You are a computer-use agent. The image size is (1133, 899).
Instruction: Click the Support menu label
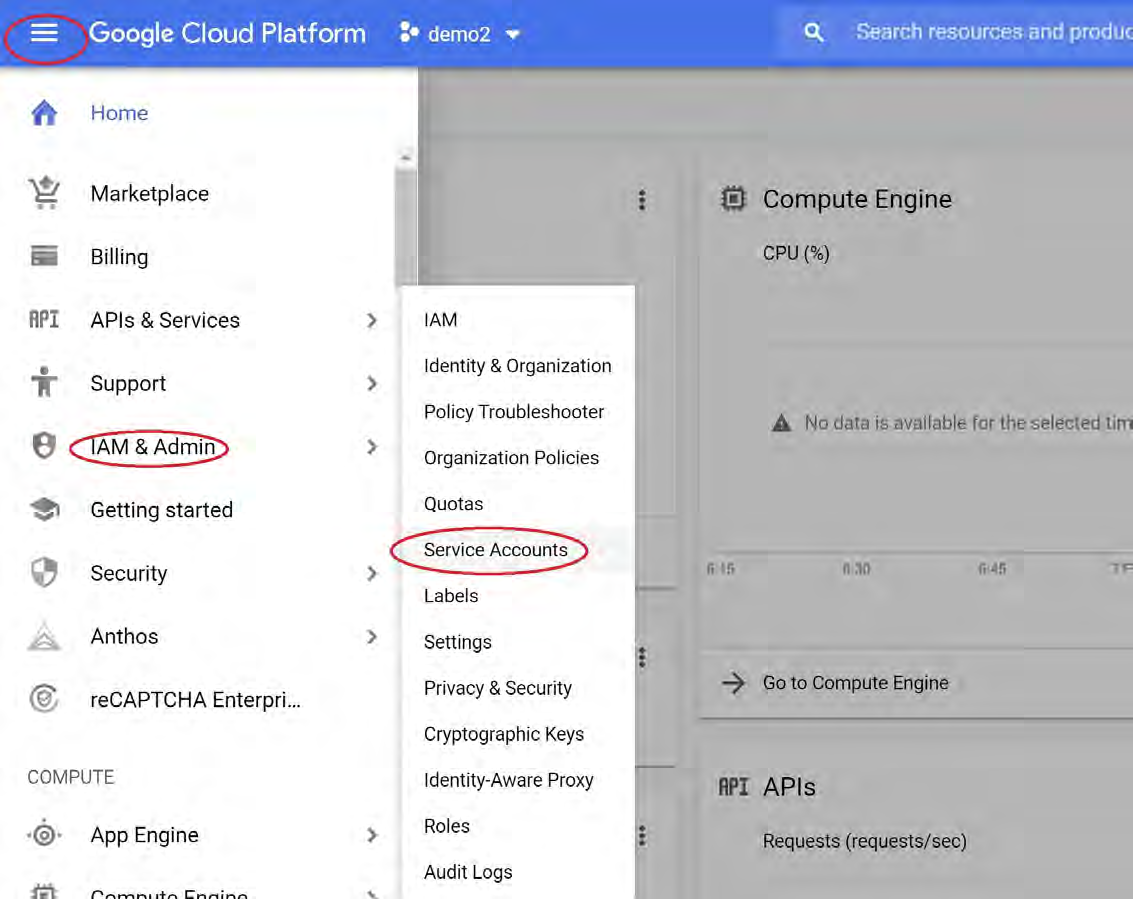(x=128, y=383)
